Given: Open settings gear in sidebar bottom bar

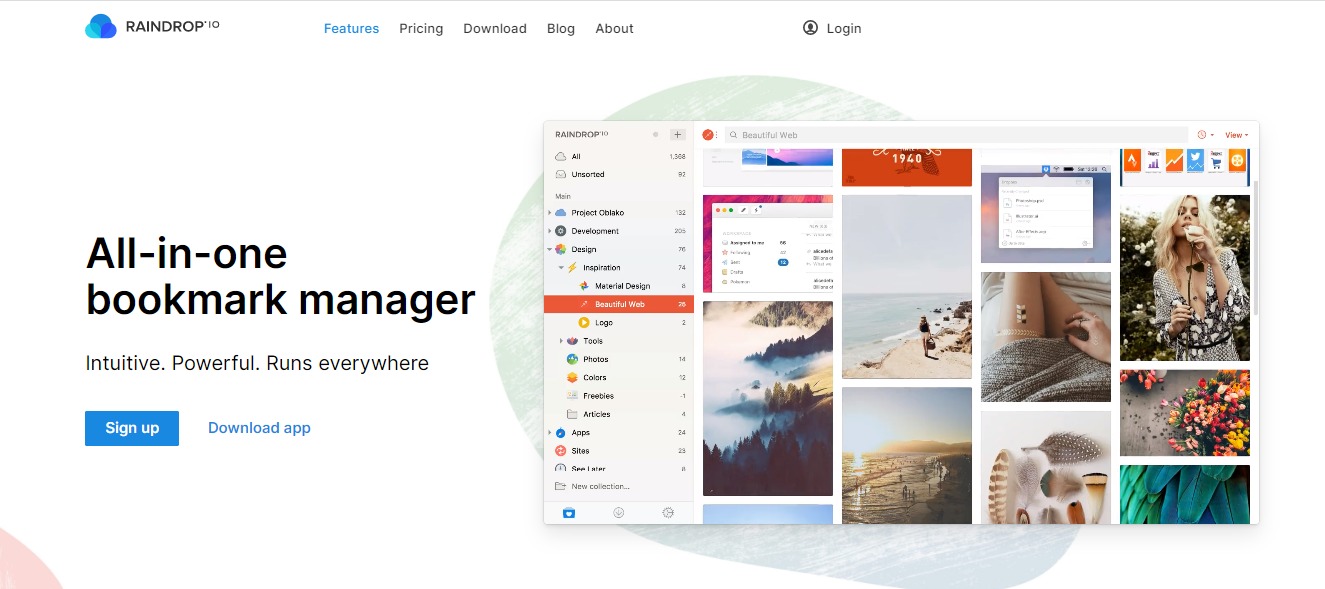Looking at the screenshot, I should (x=668, y=513).
